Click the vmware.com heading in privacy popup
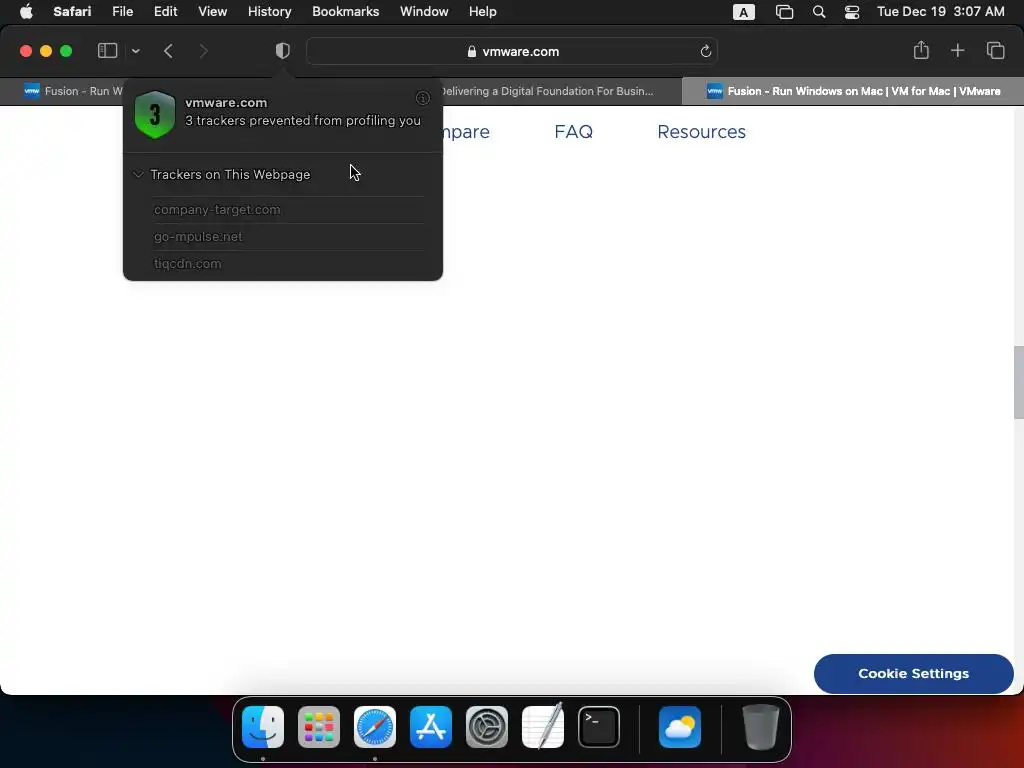Image resolution: width=1024 pixels, height=768 pixels. (226, 103)
